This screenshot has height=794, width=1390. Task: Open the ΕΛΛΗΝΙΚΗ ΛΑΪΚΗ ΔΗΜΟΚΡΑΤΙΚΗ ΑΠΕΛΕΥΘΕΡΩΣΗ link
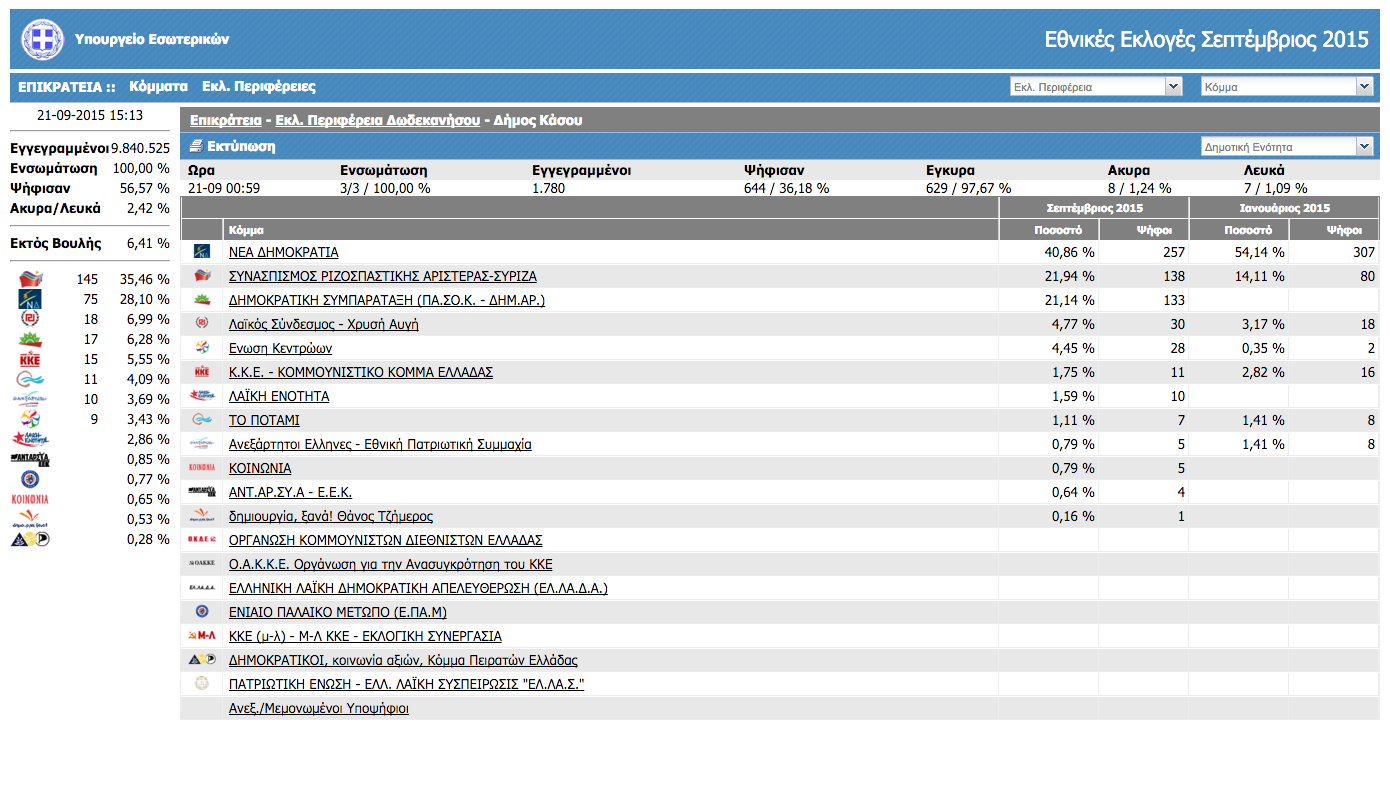coord(418,588)
